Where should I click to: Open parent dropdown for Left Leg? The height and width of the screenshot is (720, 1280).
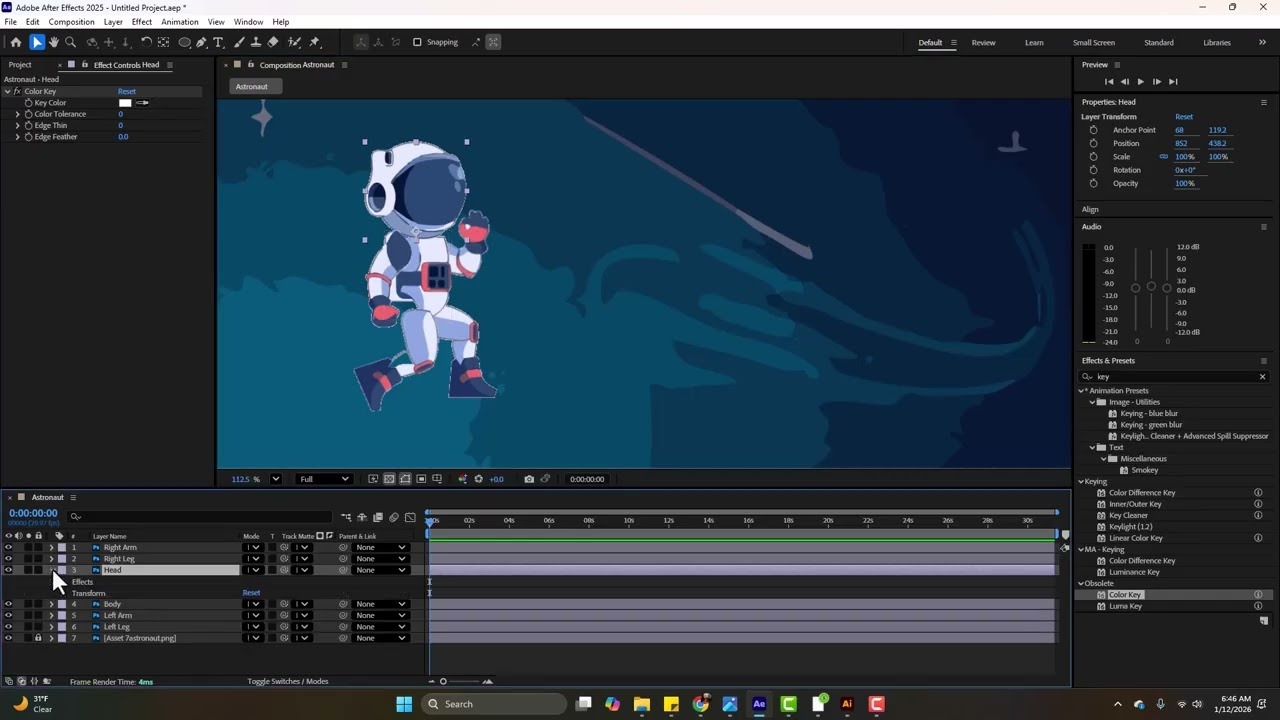pos(381,627)
